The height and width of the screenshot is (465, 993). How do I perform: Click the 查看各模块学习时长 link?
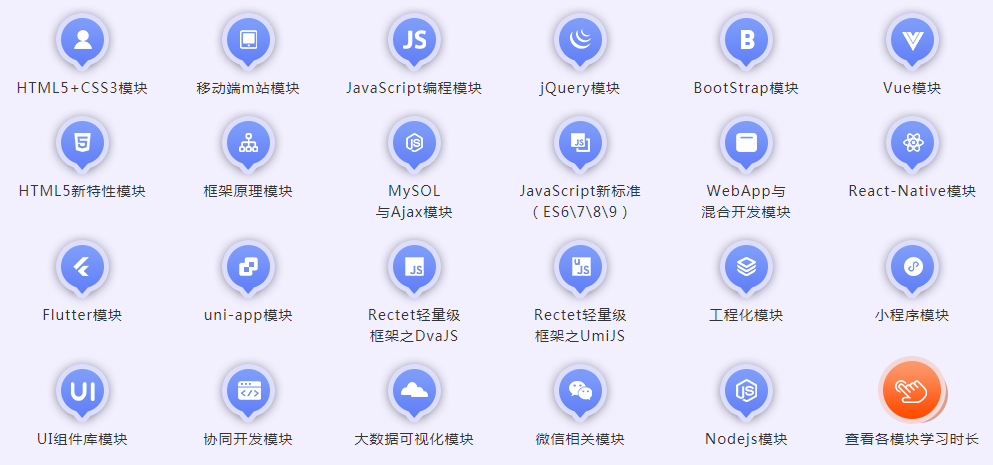pos(912,439)
